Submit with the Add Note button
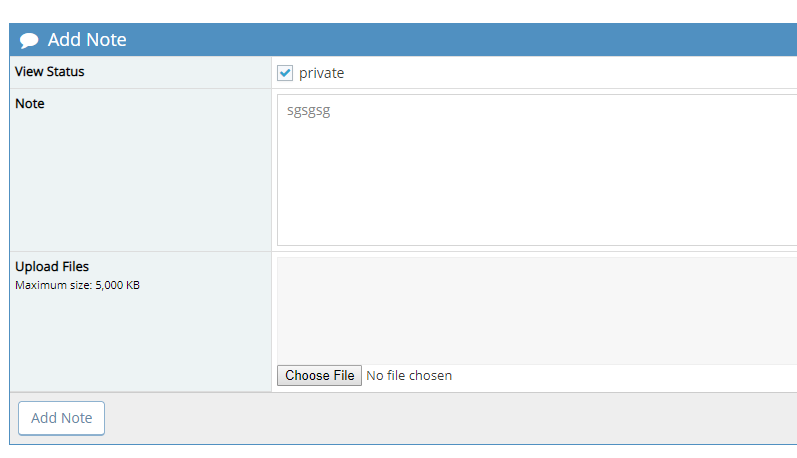The image size is (797, 458). click(x=62, y=418)
